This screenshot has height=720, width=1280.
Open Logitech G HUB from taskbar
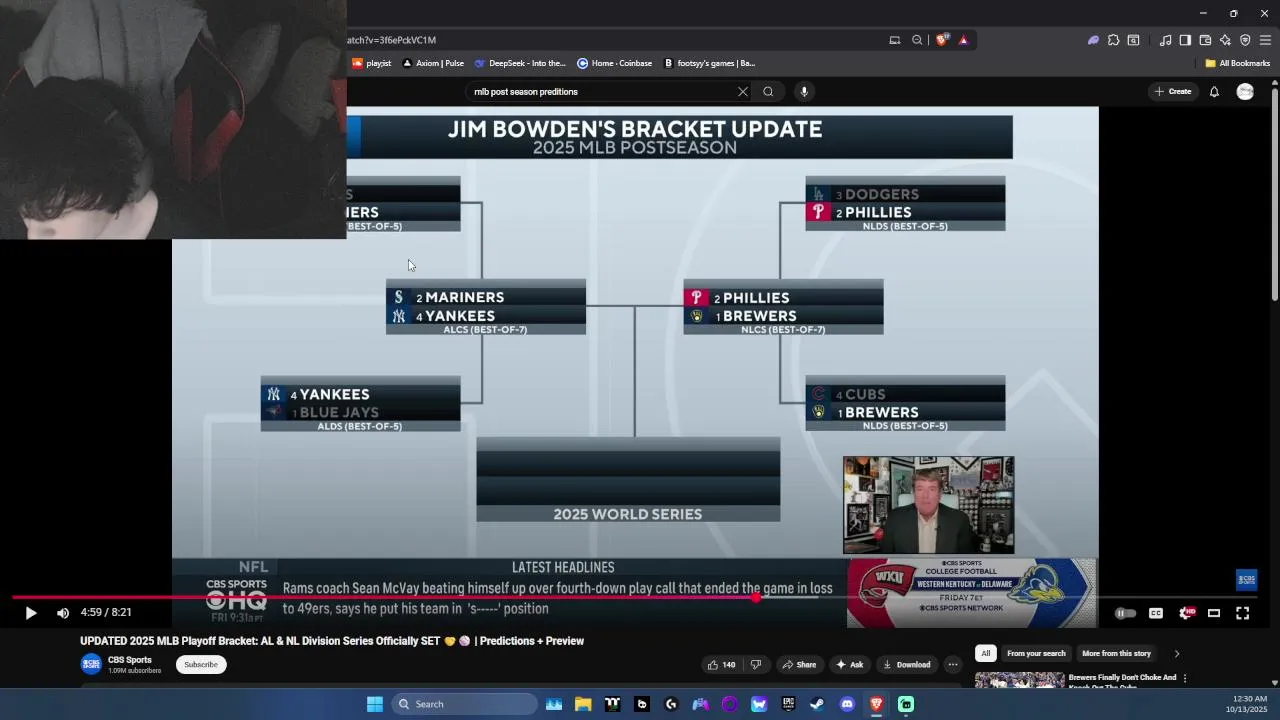671,704
